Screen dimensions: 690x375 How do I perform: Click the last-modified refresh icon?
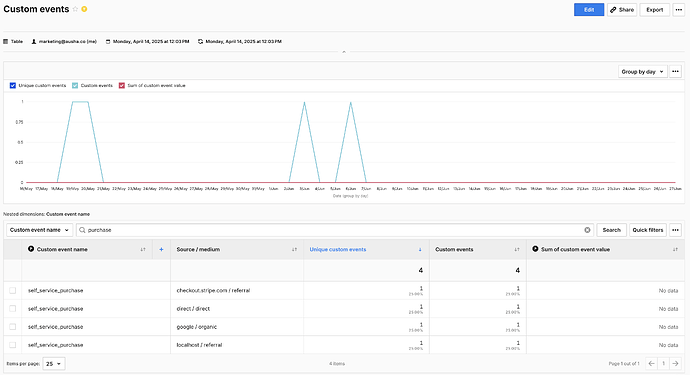click(x=201, y=41)
